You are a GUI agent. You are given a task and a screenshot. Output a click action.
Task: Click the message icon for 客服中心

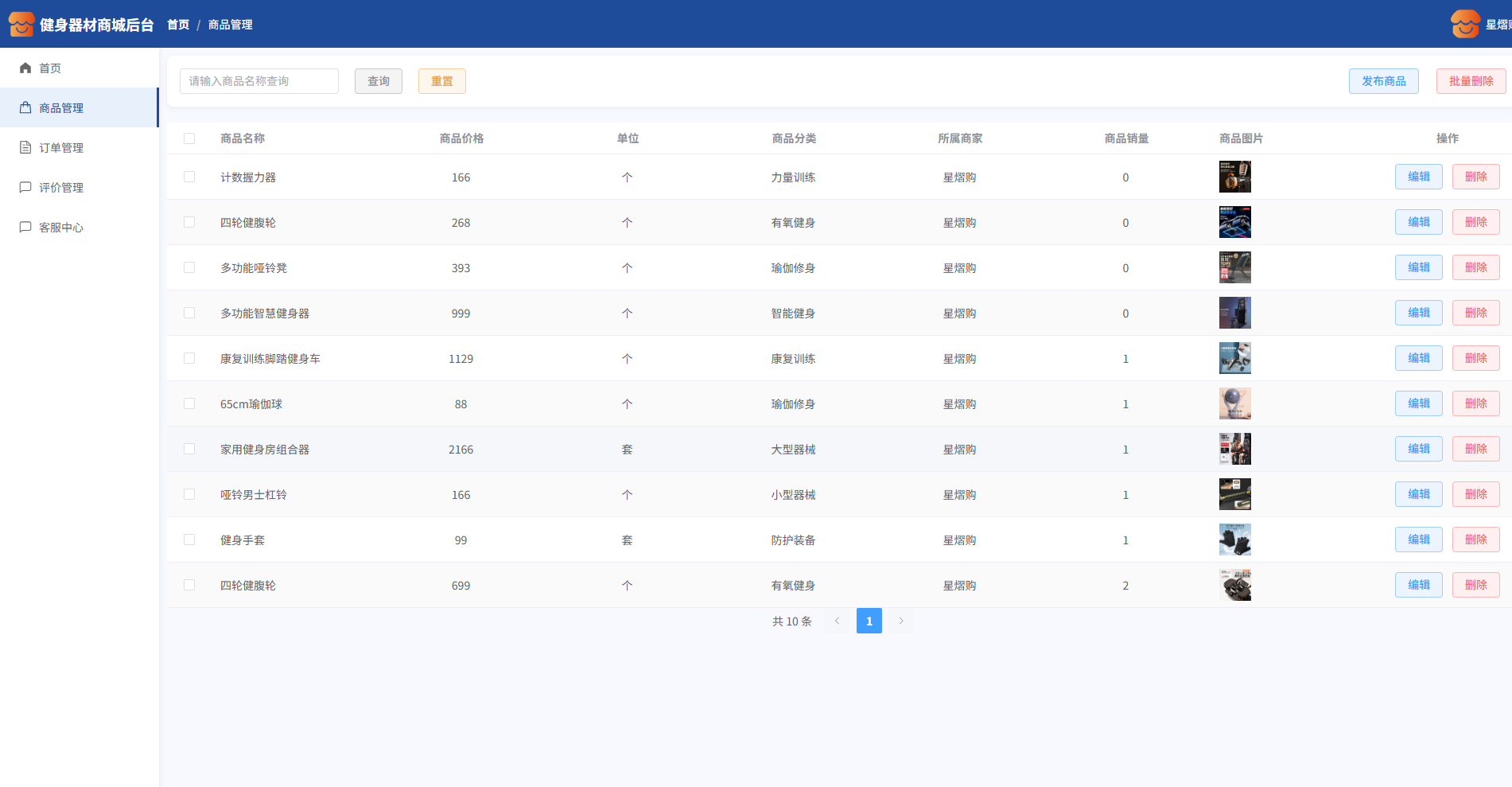25,228
